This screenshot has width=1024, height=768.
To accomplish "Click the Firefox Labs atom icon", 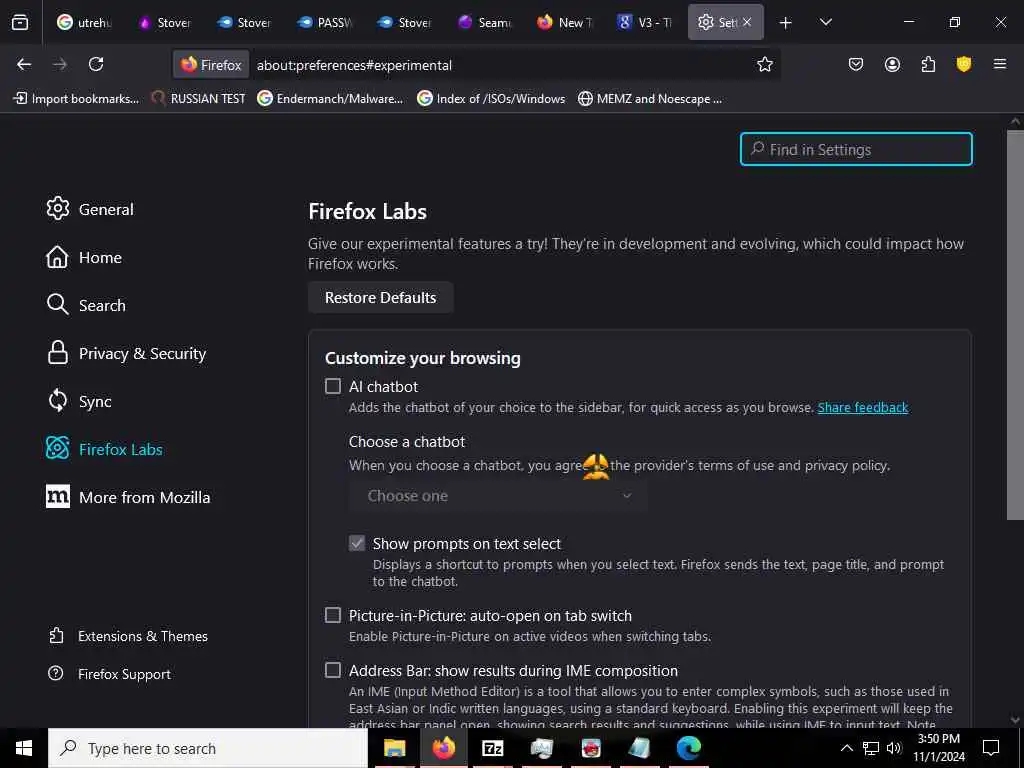I will click(x=57, y=448).
